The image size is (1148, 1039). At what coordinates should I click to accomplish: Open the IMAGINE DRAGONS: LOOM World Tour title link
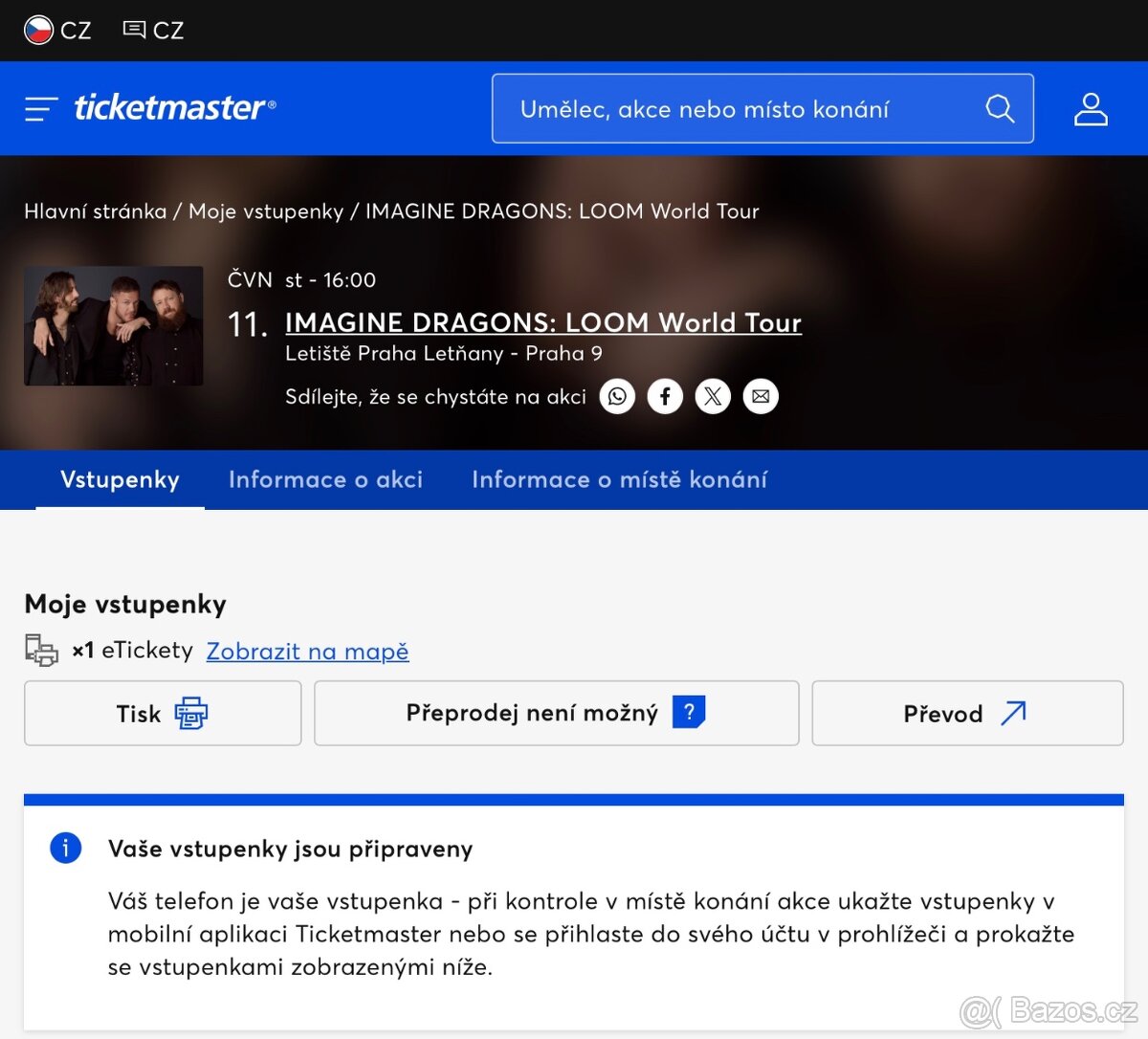point(543,322)
